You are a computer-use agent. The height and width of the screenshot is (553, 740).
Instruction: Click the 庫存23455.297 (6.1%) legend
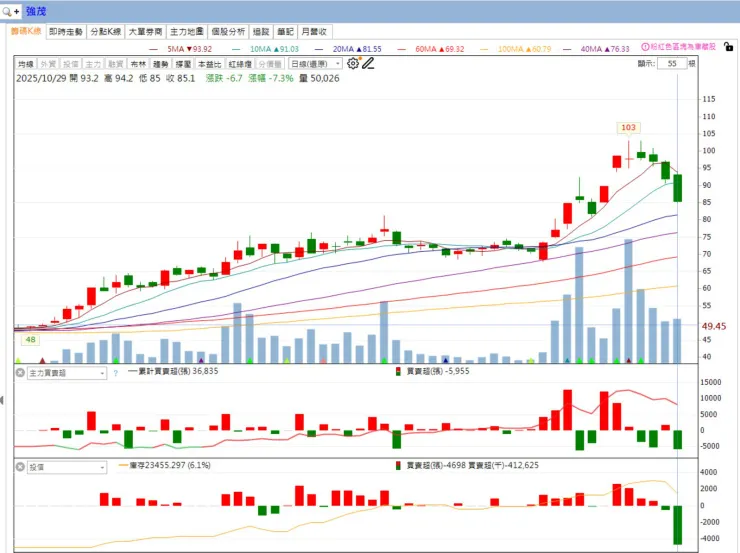coord(165,465)
